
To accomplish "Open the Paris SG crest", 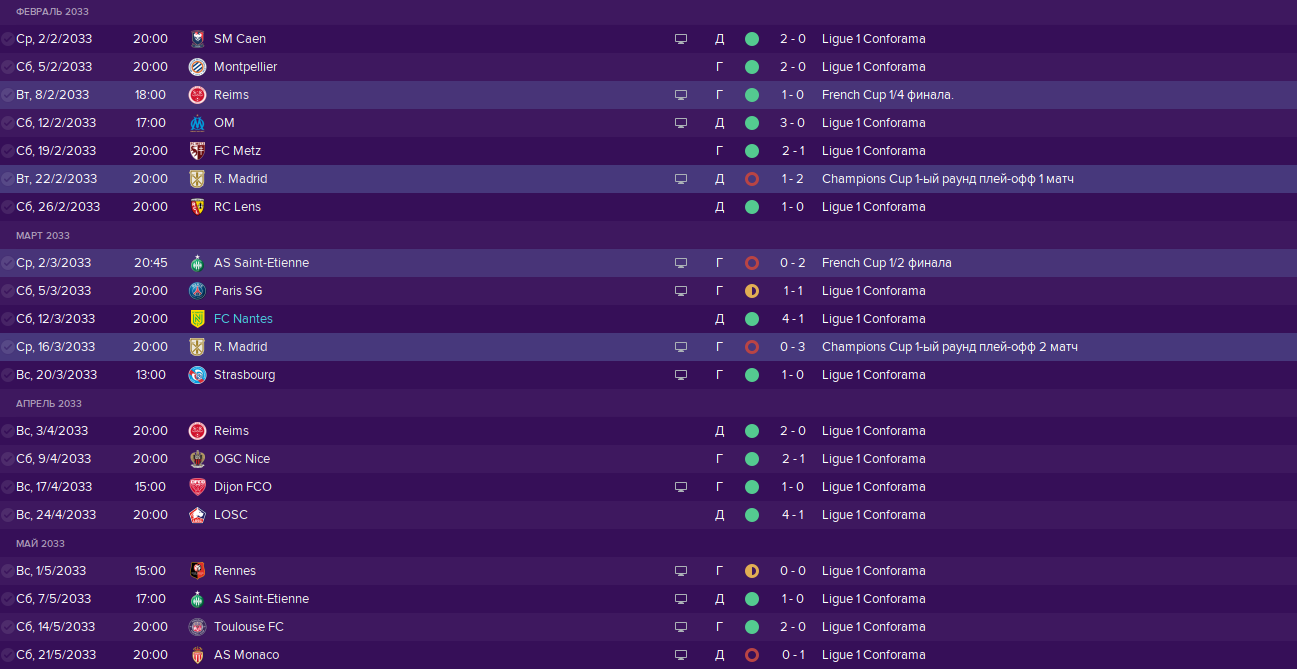I will tap(197, 291).
